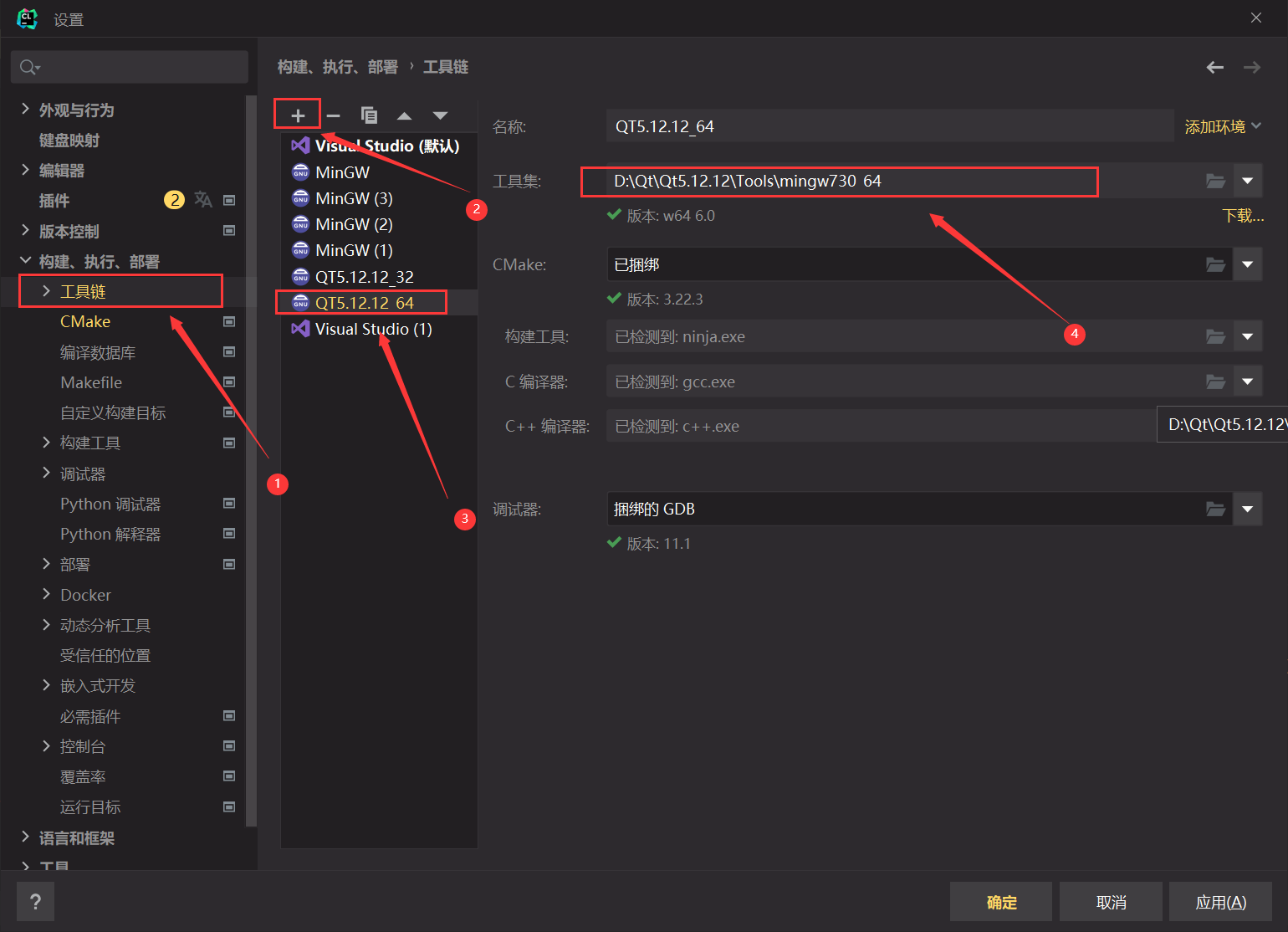This screenshot has width=1288, height=932.
Task: Expand the 调试器 GDB dropdown
Action: point(1247,509)
